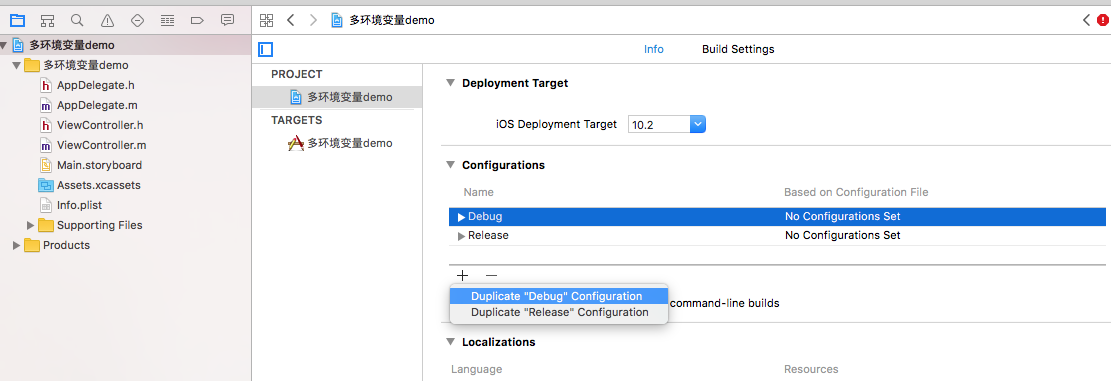Click the plus button under Configurations
Image resolution: width=1111 pixels, height=381 pixels.
[x=463, y=275]
